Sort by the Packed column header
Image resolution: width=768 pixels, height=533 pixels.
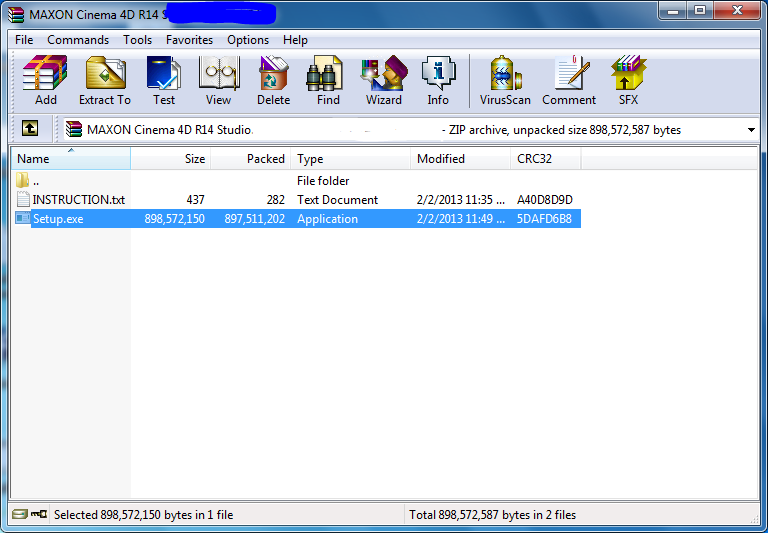pyautogui.click(x=251, y=159)
